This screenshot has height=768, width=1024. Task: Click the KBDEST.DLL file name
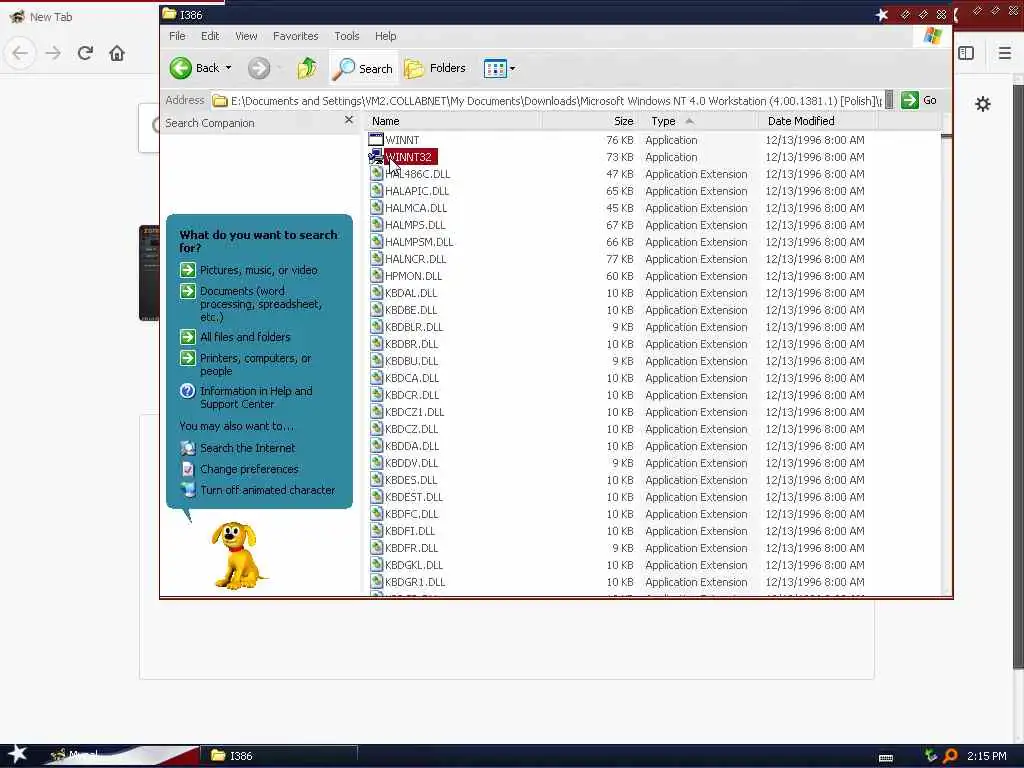[413, 497]
